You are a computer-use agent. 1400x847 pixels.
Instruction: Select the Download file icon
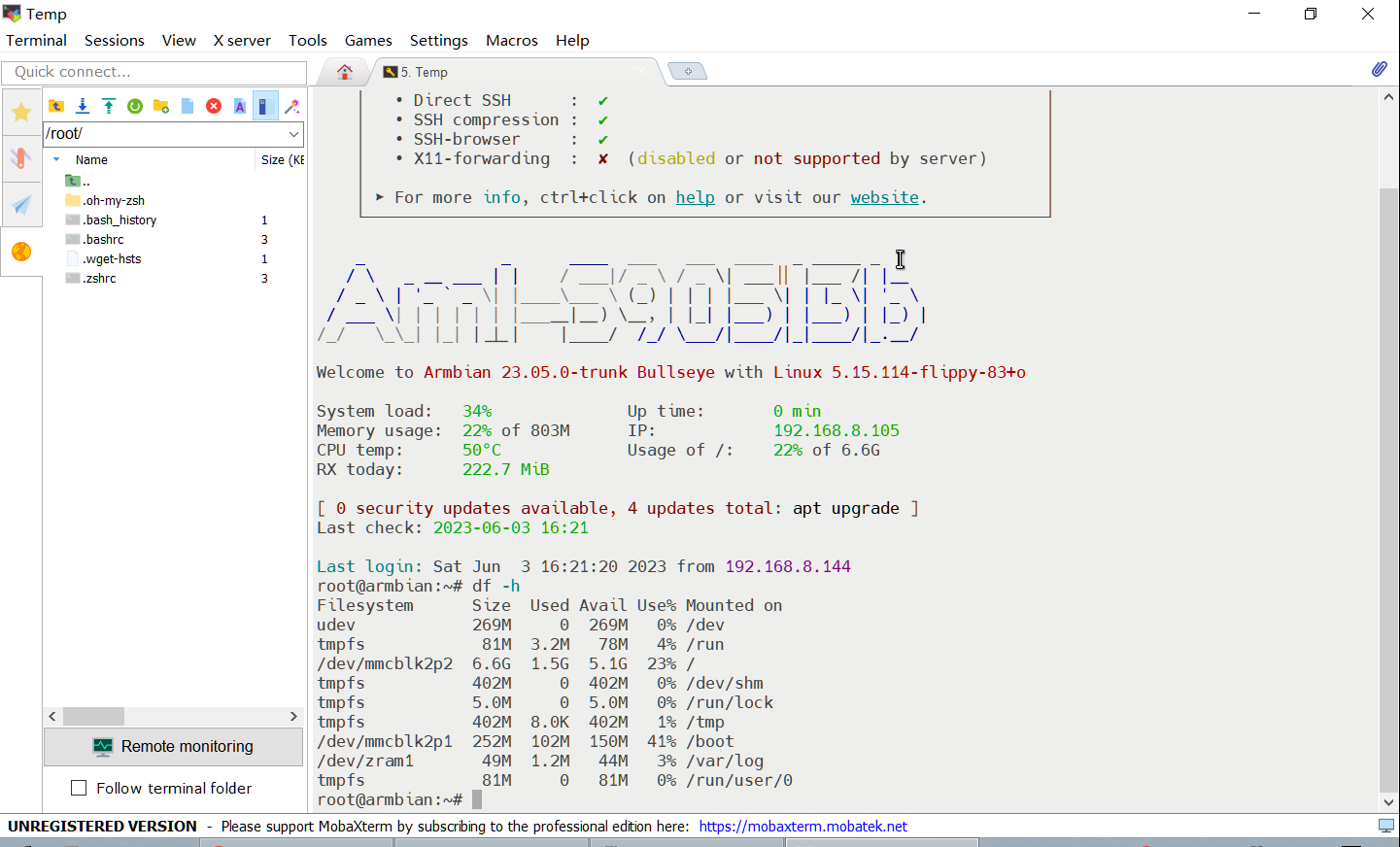[x=83, y=105]
